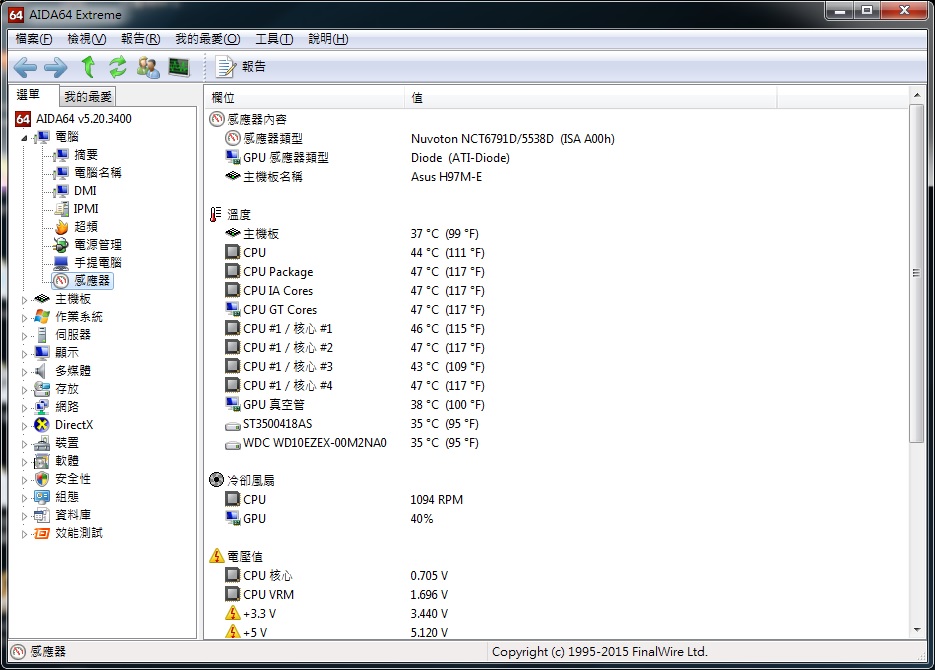
Task: Select the 感應器 gauge icon in tree
Action: click(x=61, y=281)
